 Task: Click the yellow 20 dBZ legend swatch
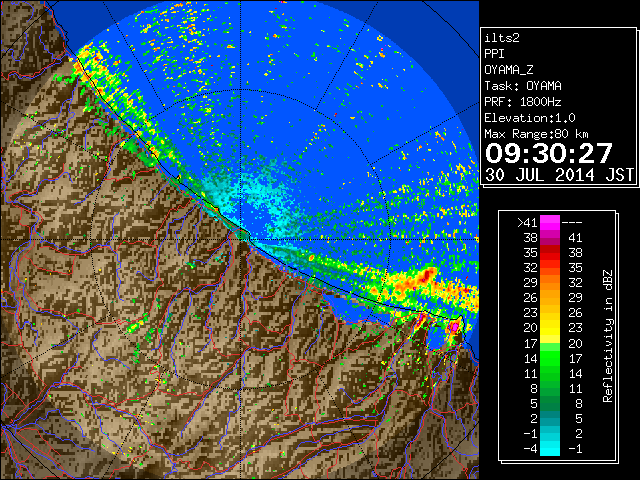pos(550,328)
